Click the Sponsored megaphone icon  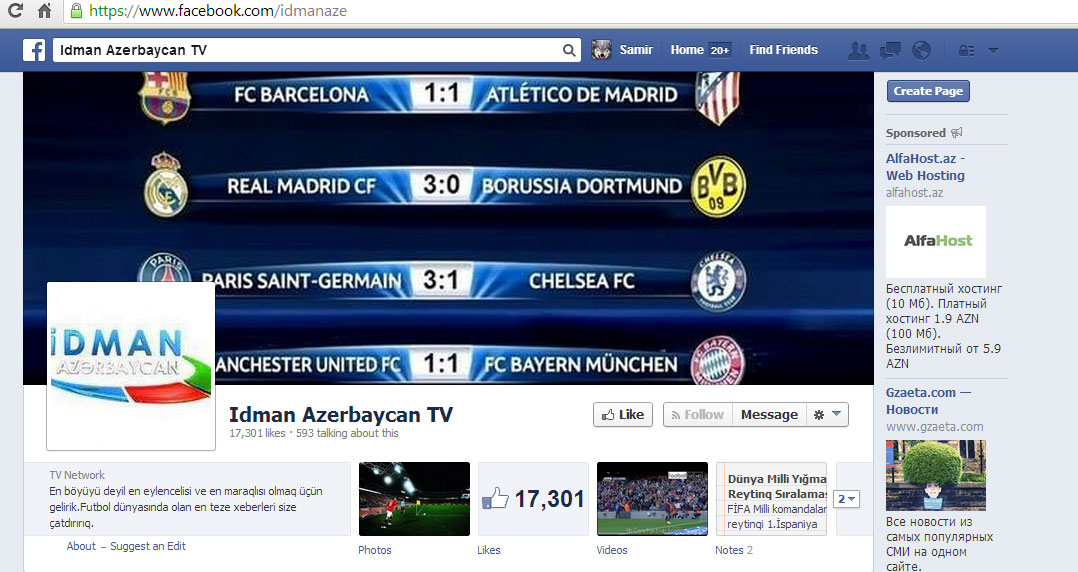coord(956,133)
